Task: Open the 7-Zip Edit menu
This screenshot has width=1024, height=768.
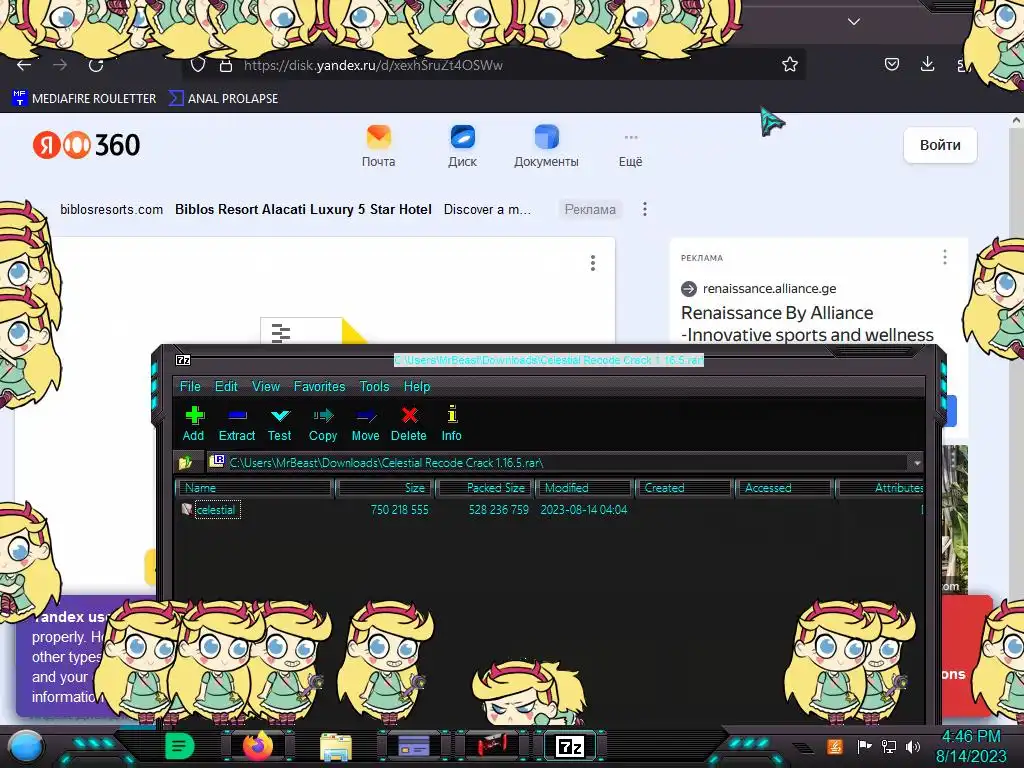Action: 226,387
